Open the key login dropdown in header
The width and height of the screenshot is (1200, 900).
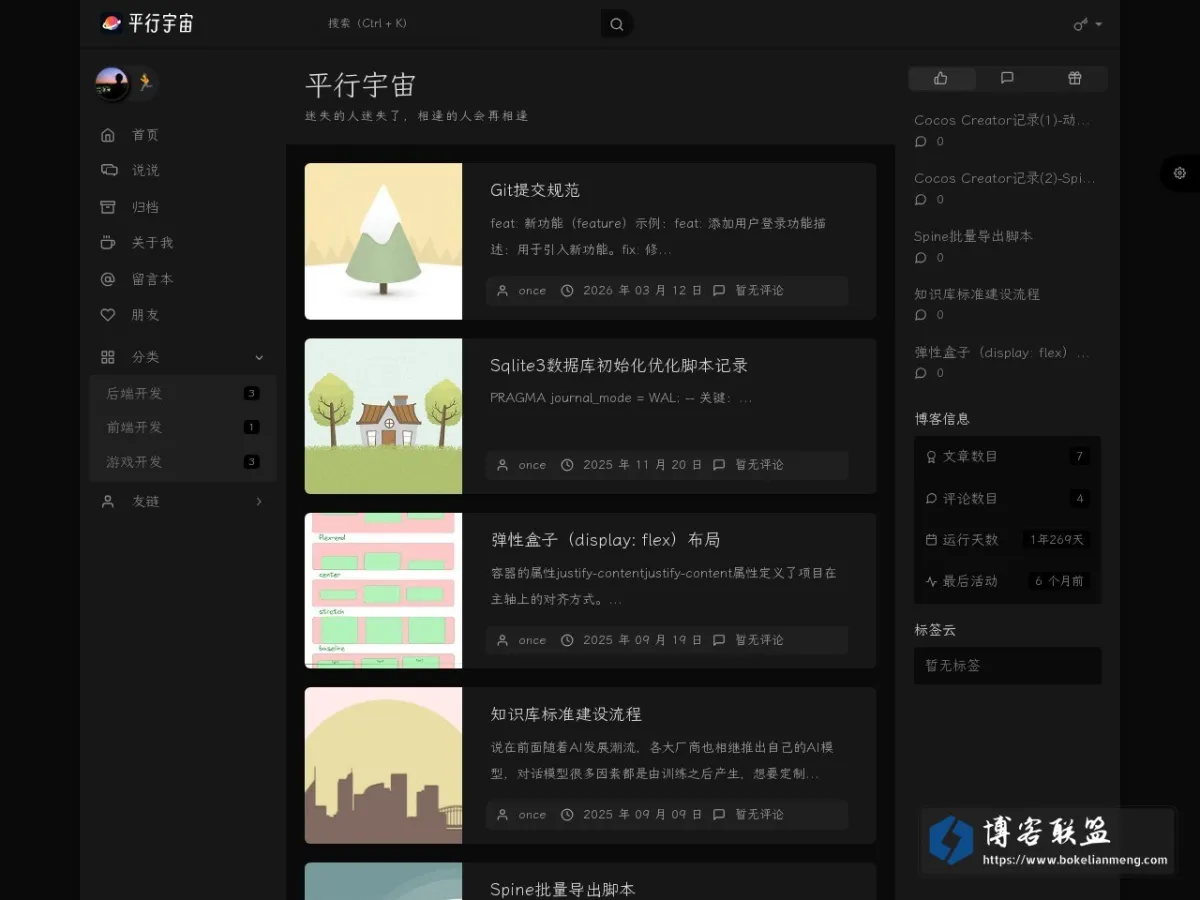(x=1087, y=24)
